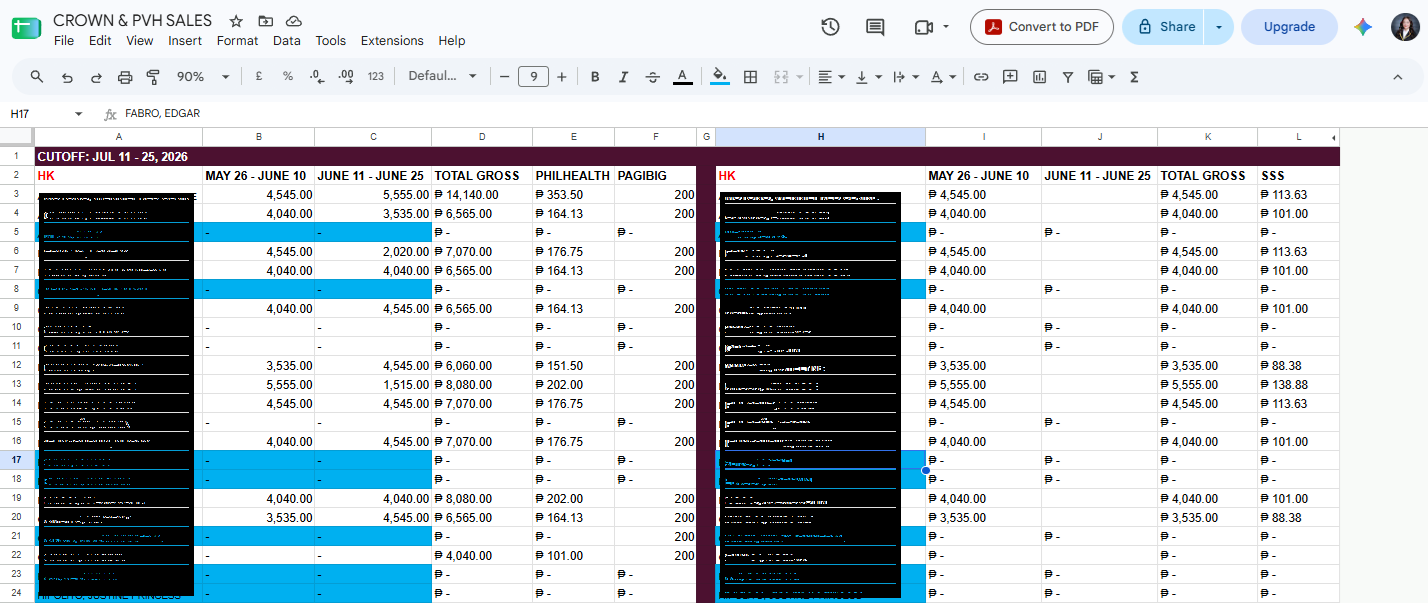Viewport: 1428px width, 603px height.
Task: Open the Insert menu
Action: coord(185,41)
